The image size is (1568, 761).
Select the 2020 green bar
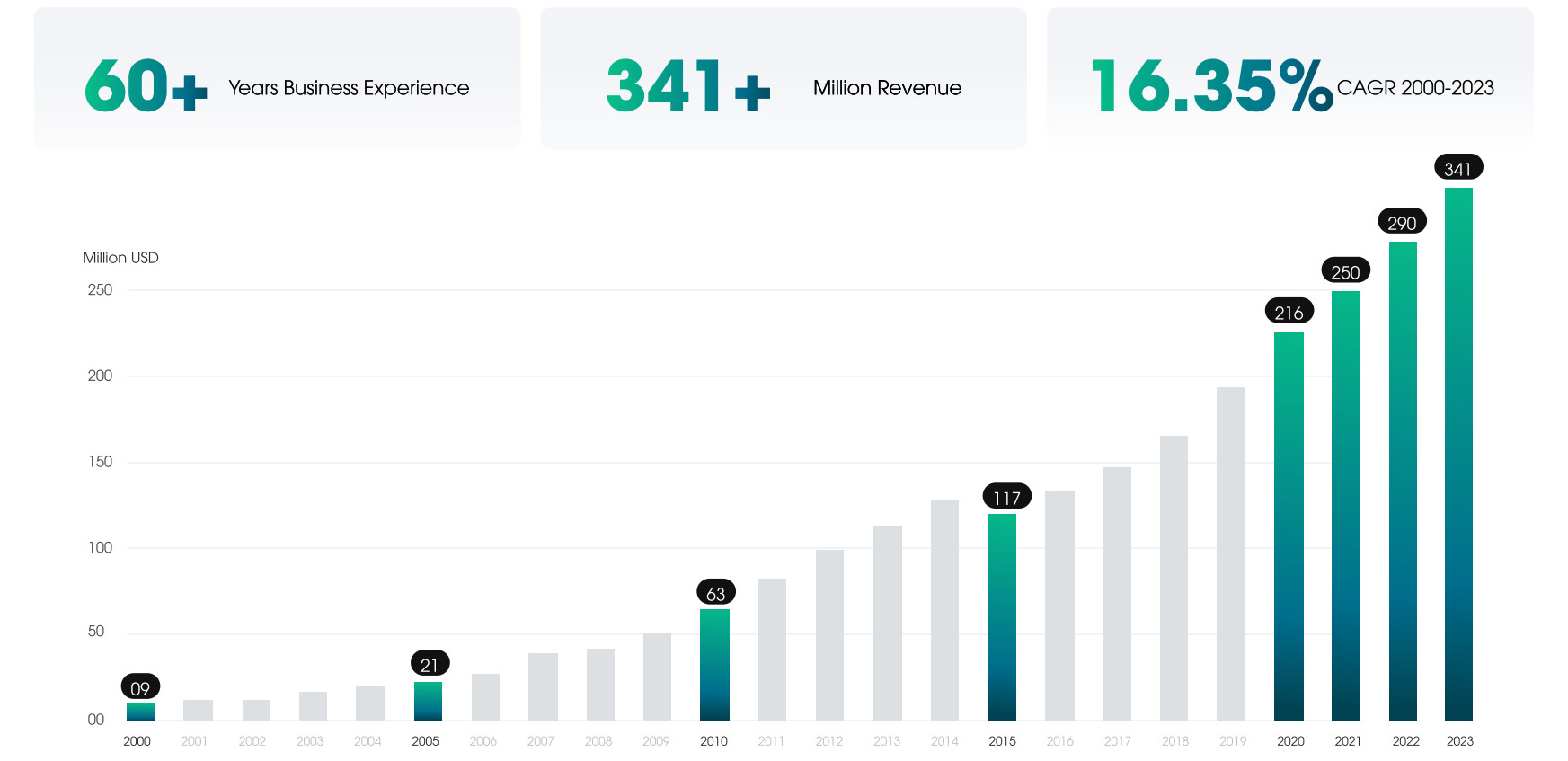click(1289, 527)
